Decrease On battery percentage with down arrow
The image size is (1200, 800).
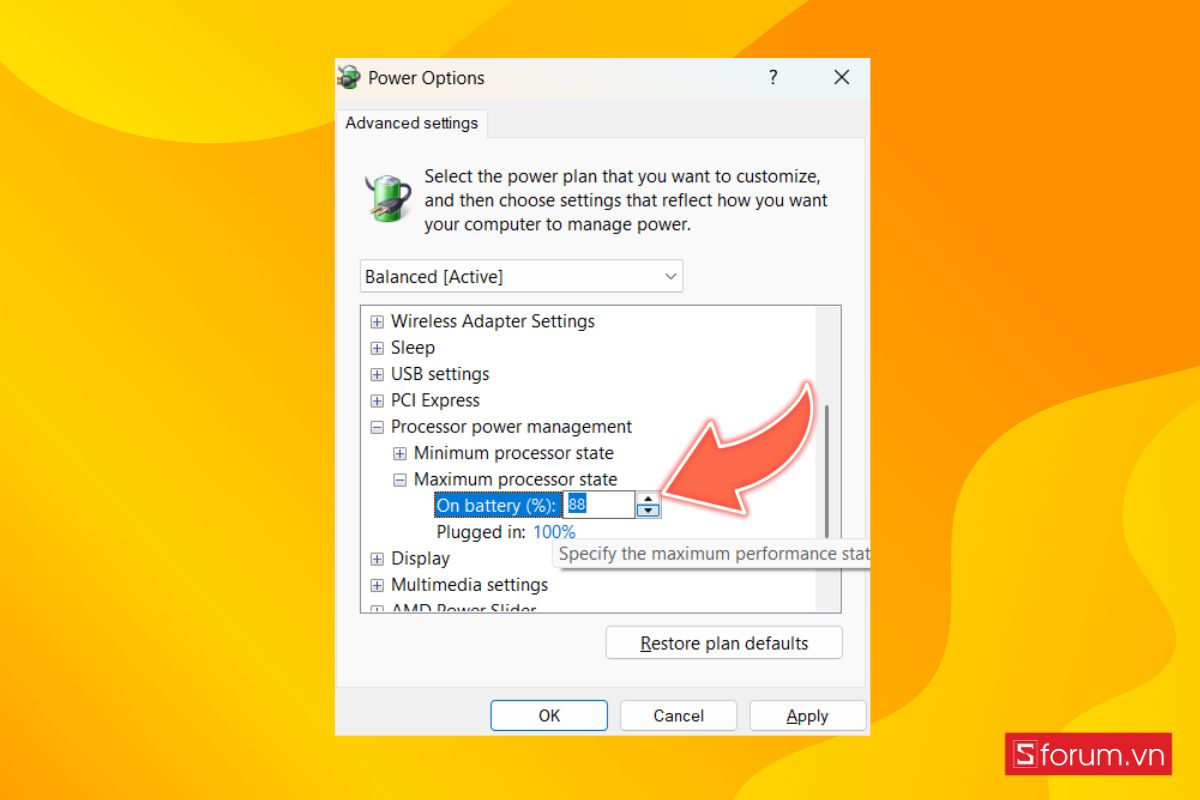[x=649, y=511]
